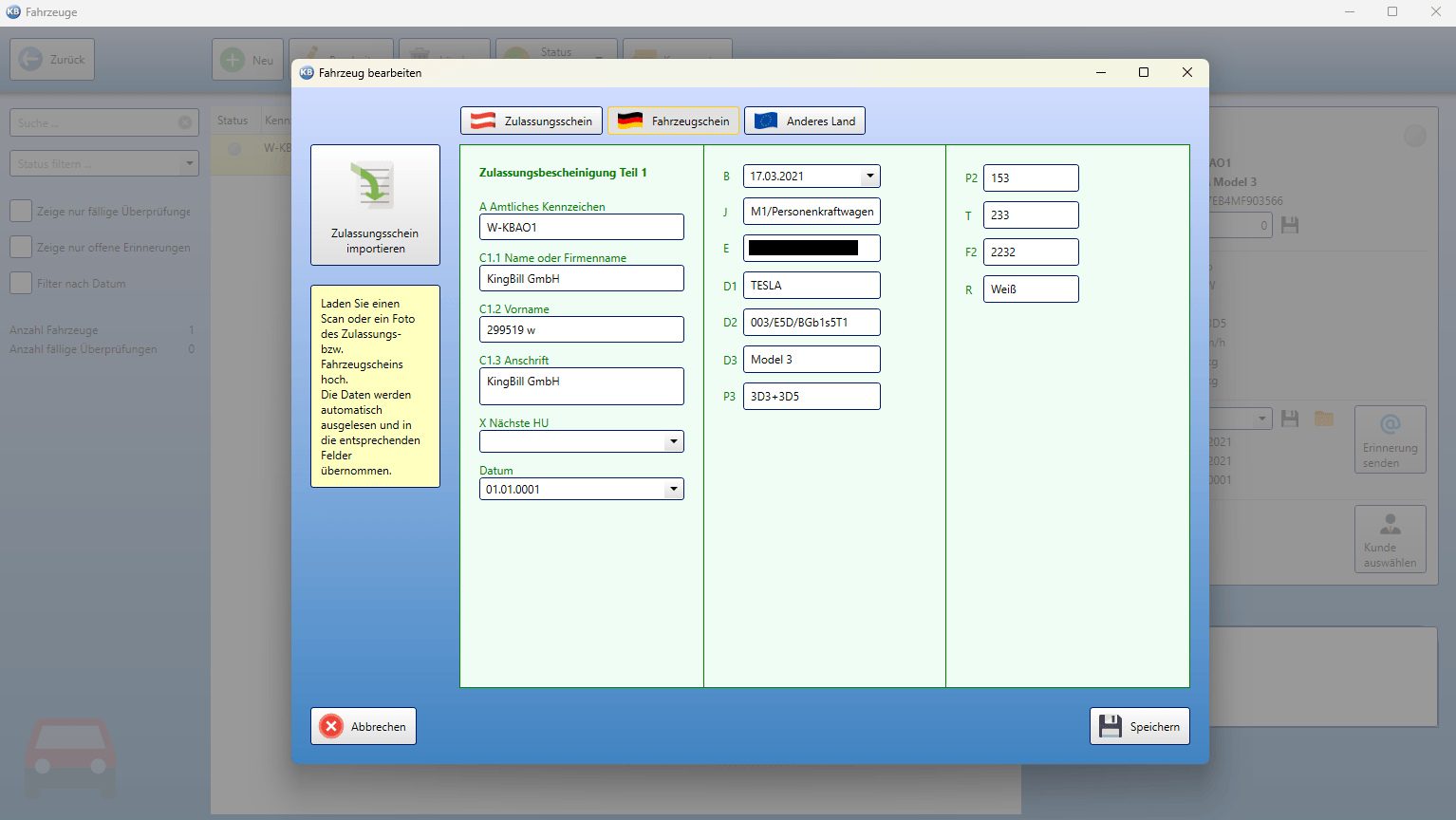Viewport: 1456px width, 820px height.
Task: Open the Datum dropdown arrow
Action: 673,489
